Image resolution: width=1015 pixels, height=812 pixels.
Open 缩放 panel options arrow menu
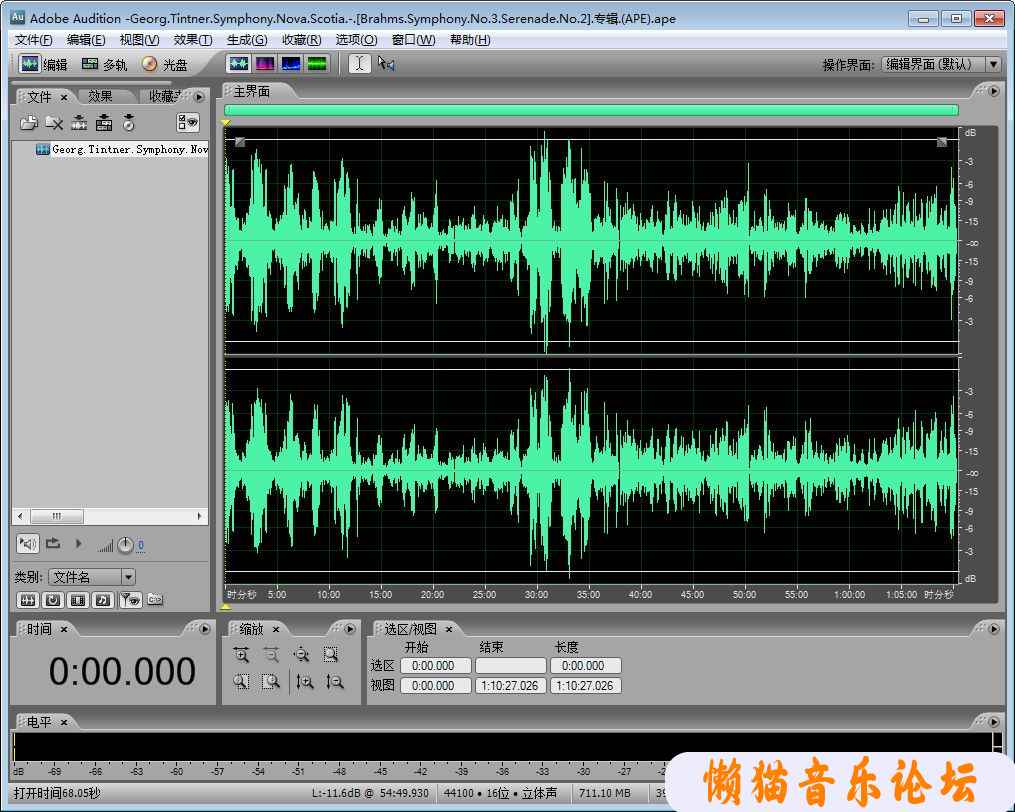tap(350, 629)
